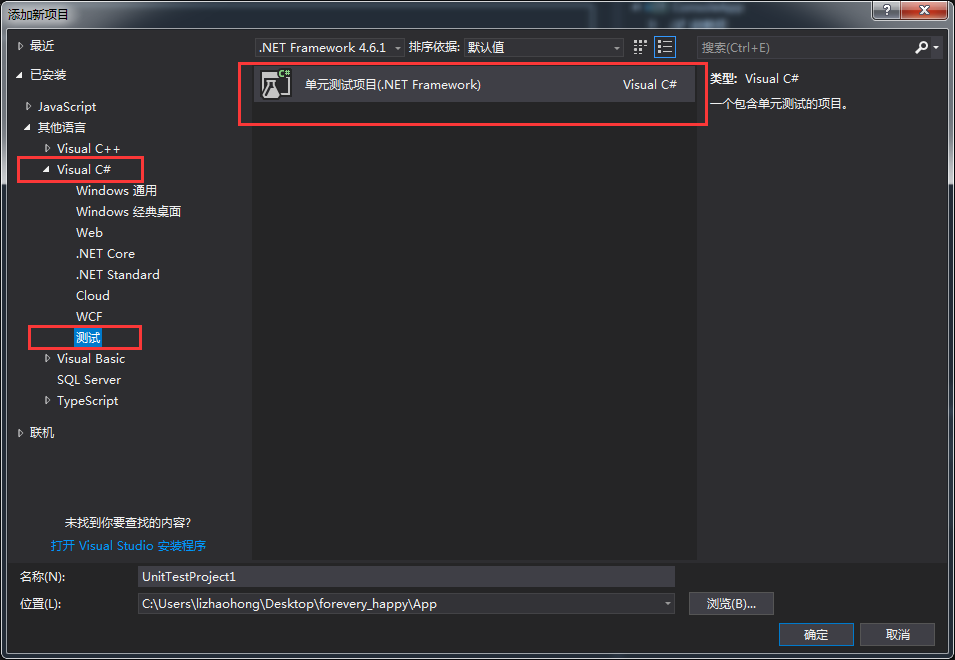
Task: Open the location path dropdown arrow
Action: pos(668,604)
